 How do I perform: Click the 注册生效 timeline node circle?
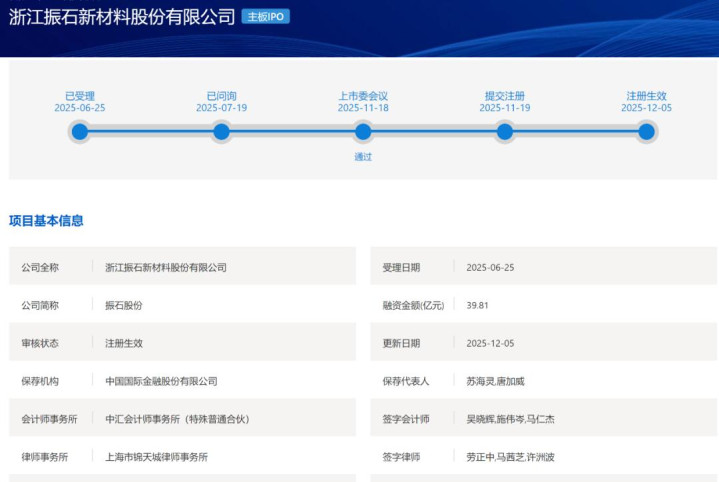(646, 132)
